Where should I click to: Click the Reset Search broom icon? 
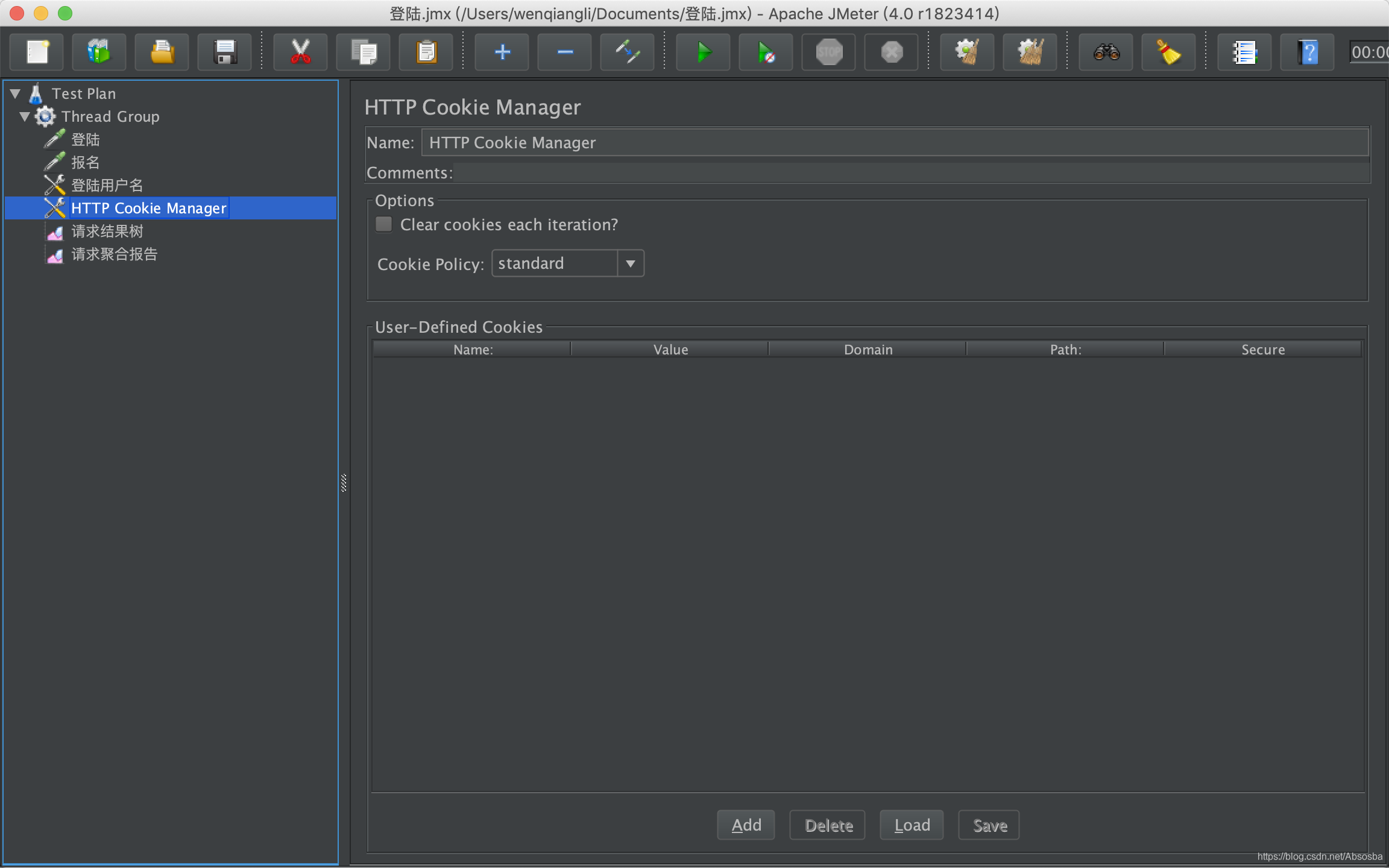[x=1168, y=52]
